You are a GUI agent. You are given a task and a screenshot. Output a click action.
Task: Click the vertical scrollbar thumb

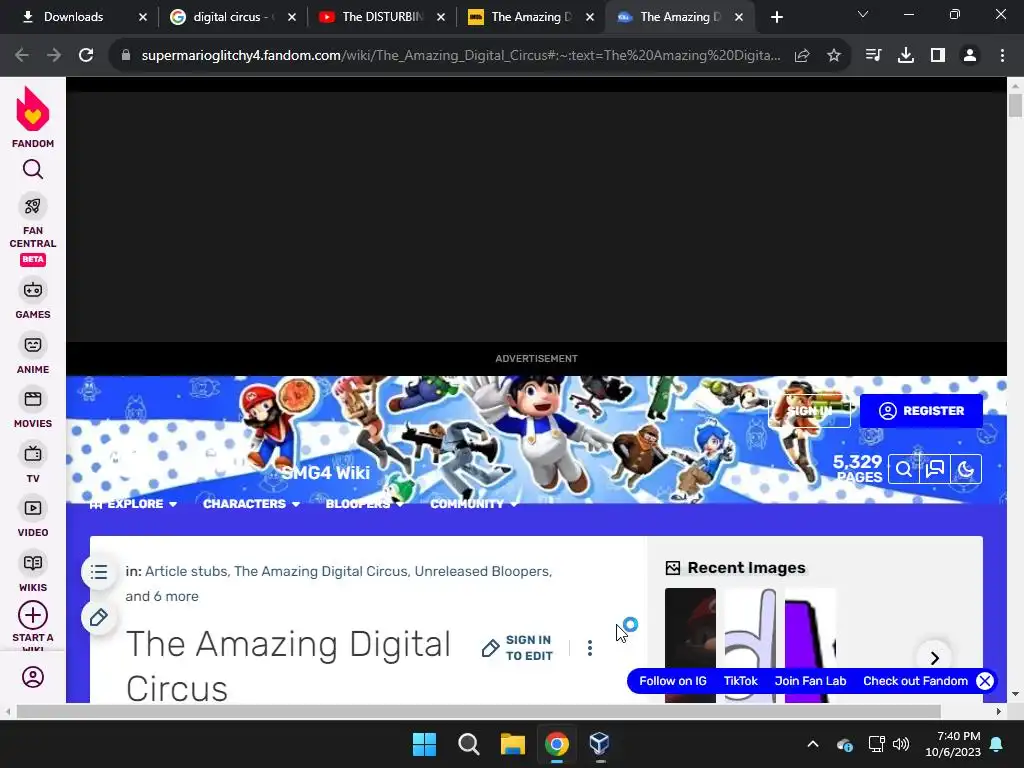1015,105
